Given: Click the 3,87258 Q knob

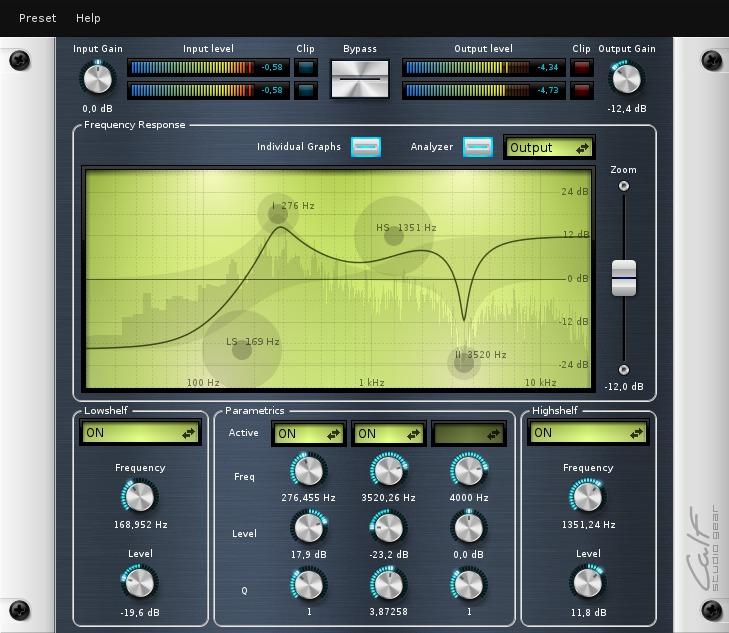Looking at the screenshot, I should [389, 585].
